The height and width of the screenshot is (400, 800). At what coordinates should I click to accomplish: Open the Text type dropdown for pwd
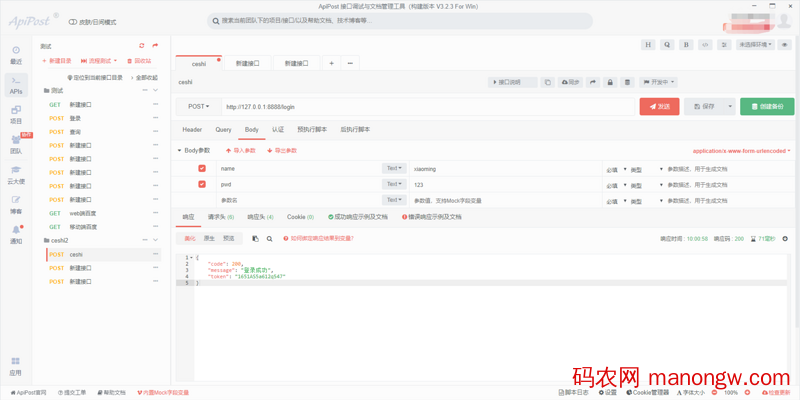point(394,184)
